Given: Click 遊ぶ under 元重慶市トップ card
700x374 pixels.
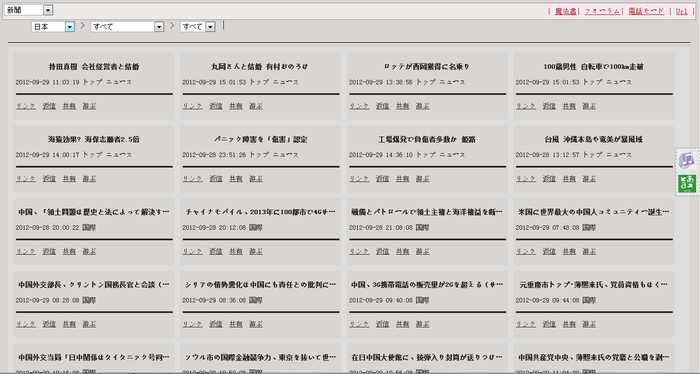Looking at the screenshot, I should point(589,324).
